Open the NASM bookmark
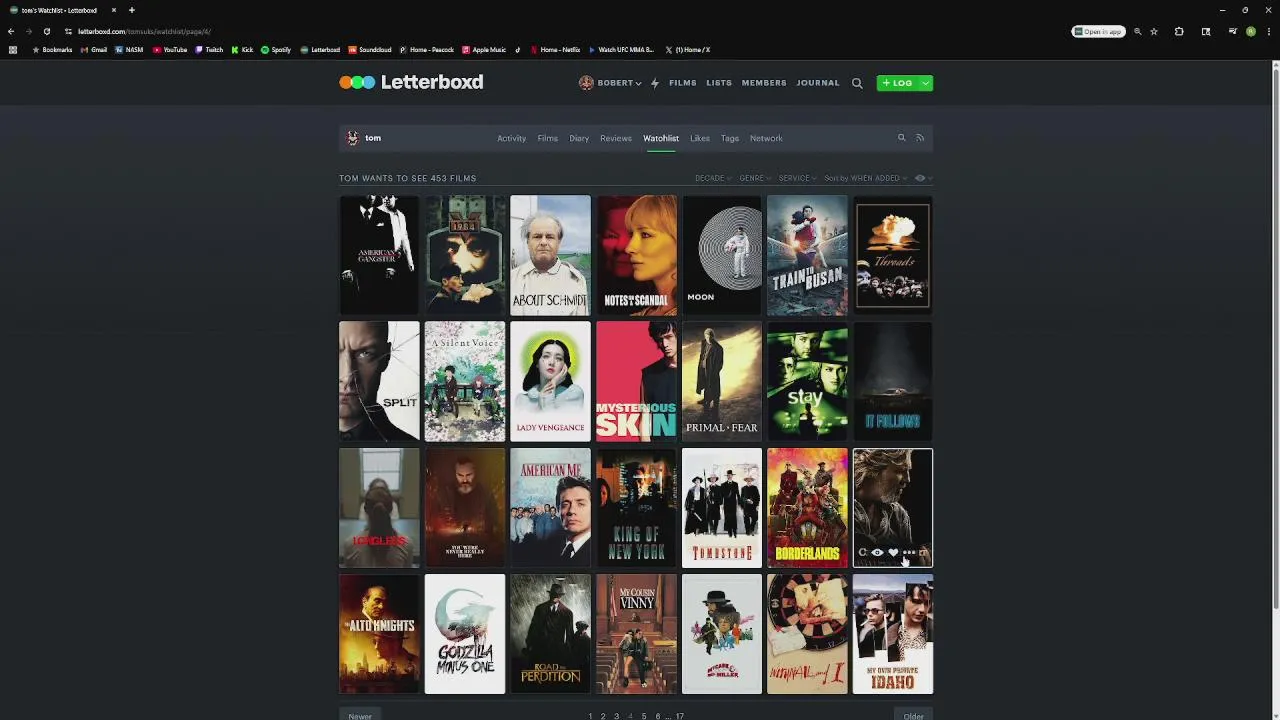 pyautogui.click(x=129, y=50)
